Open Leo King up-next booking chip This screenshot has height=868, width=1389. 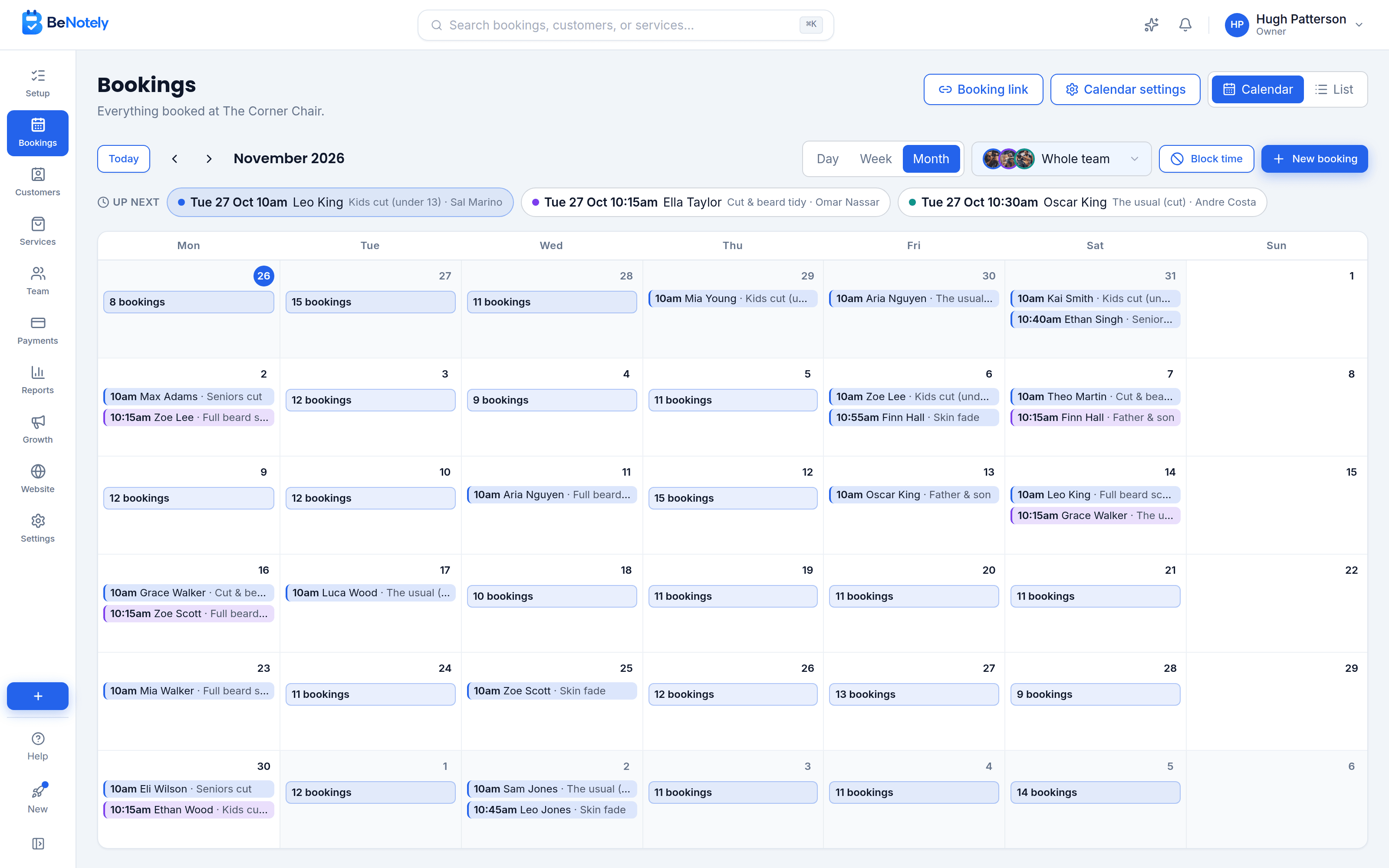point(340,202)
